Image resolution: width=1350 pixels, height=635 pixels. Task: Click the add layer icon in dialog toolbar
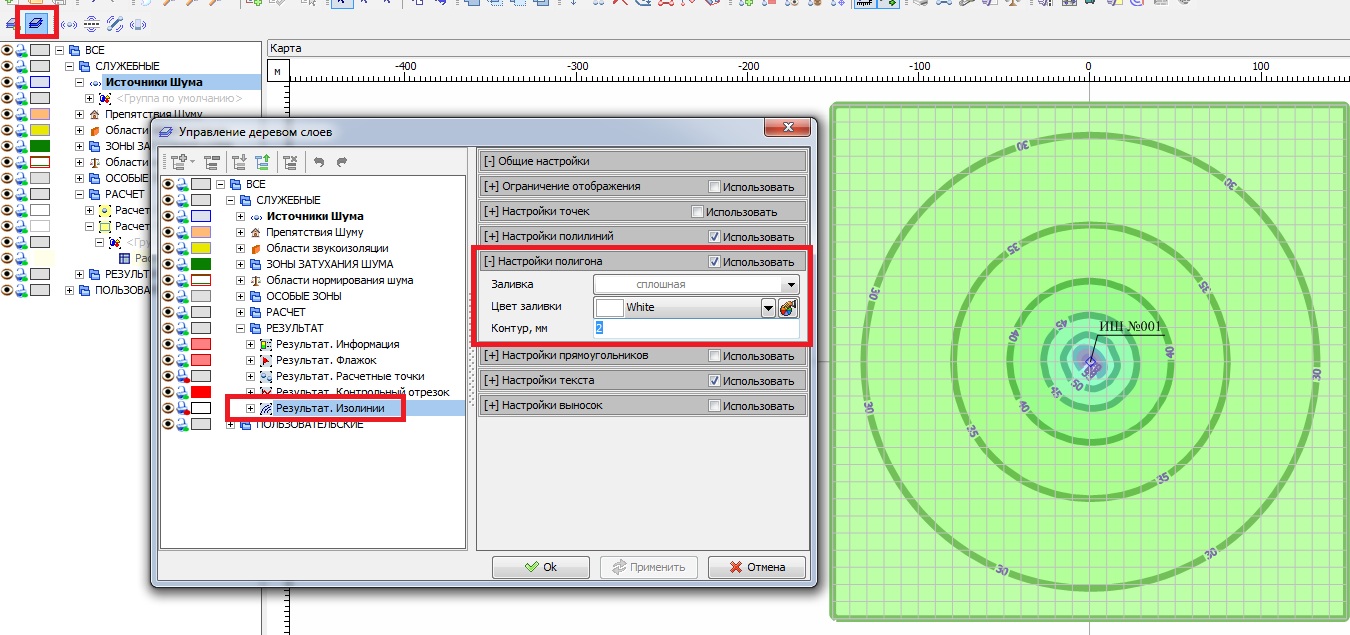coord(180,161)
